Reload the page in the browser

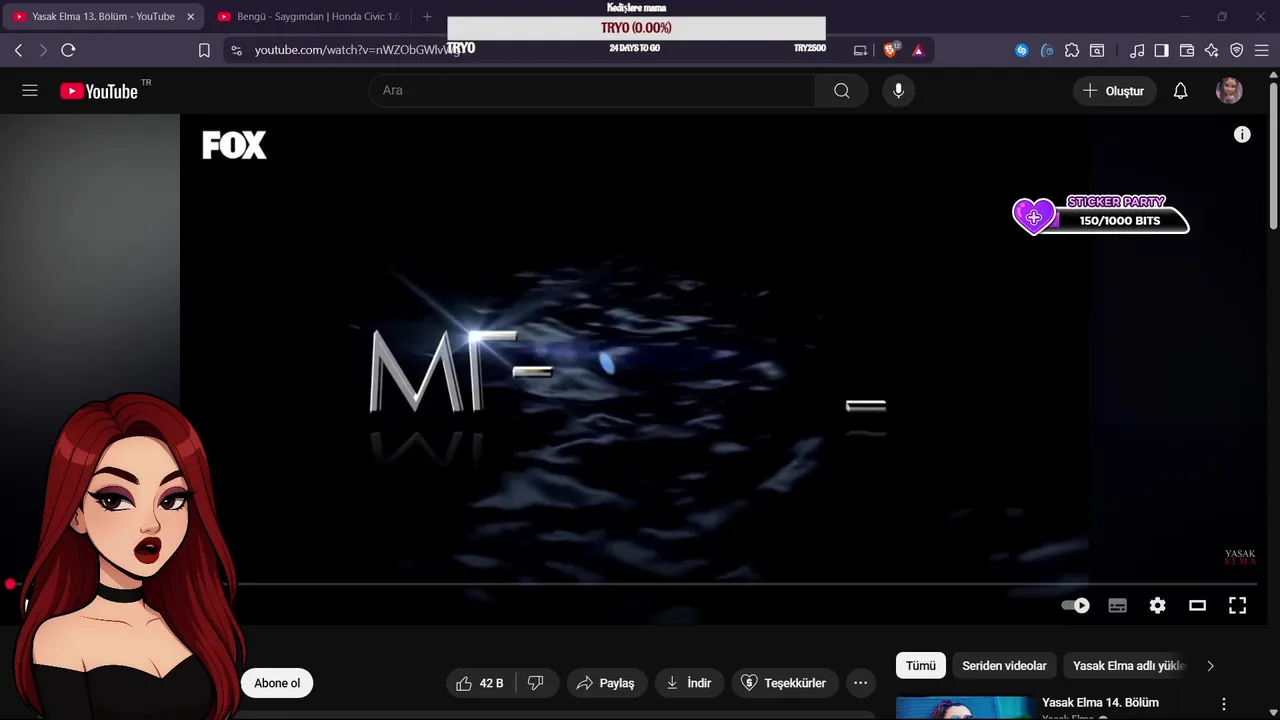click(x=68, y=50)
